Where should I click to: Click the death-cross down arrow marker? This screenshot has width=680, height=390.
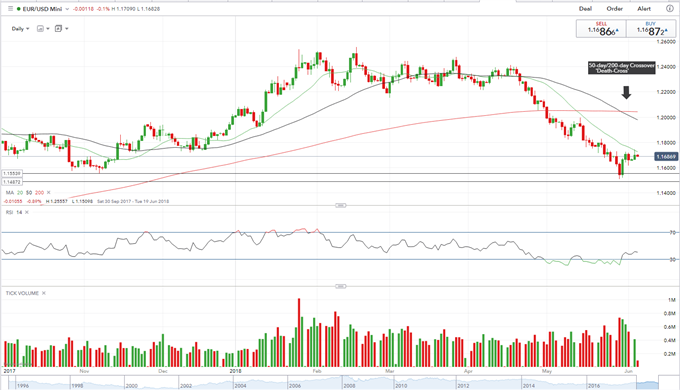[x=626, y=92]
